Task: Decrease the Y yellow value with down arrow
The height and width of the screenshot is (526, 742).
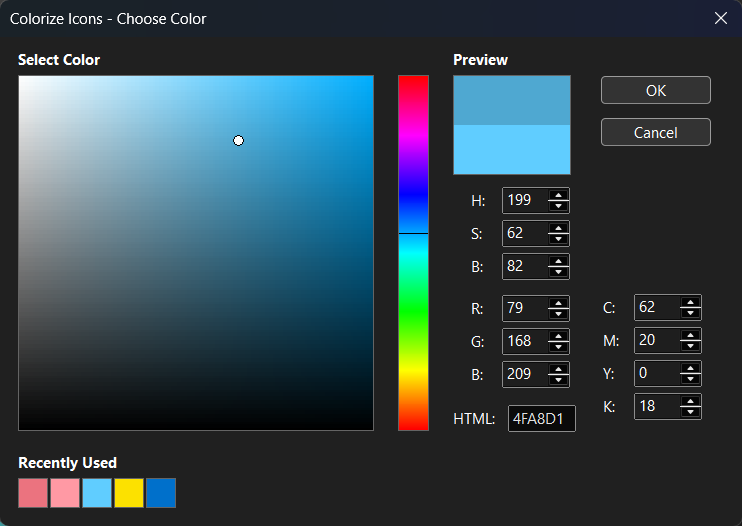Action: (690, 378)
